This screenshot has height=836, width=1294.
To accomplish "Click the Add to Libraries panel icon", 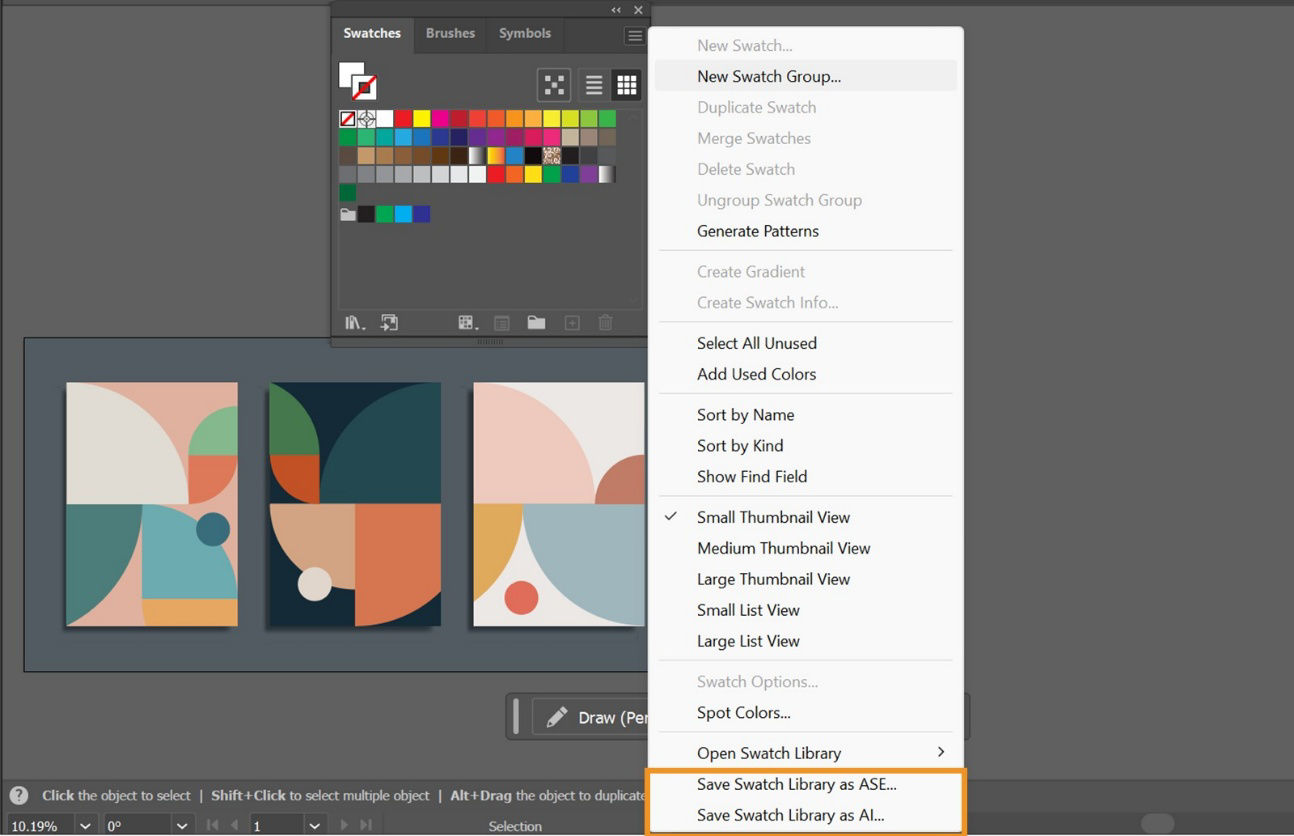I will point(389,322).
